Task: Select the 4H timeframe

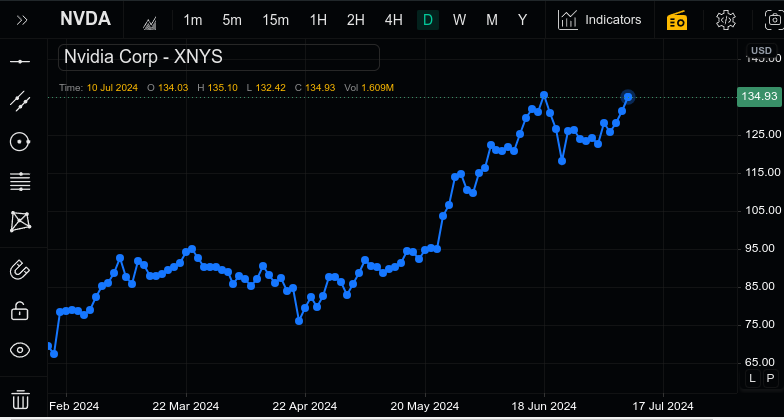Action: tap(394, 20)
